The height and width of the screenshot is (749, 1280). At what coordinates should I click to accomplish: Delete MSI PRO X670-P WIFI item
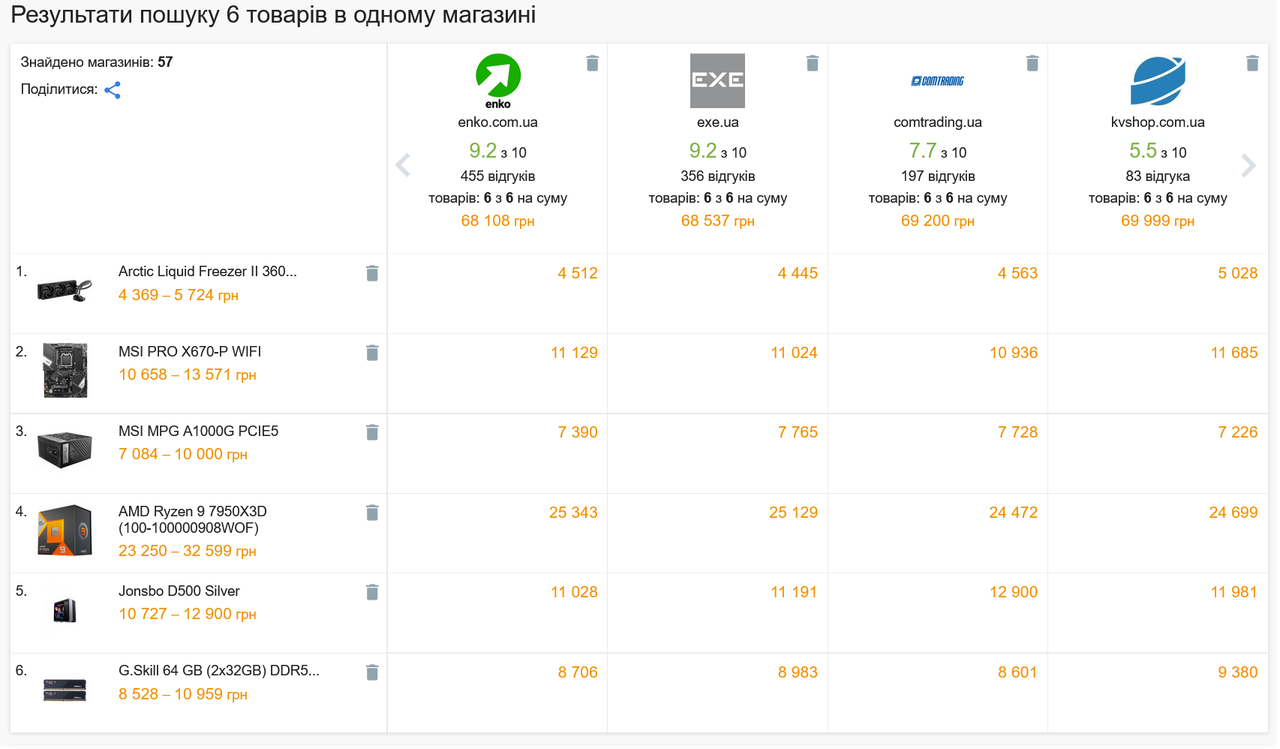tap(372, 352)
